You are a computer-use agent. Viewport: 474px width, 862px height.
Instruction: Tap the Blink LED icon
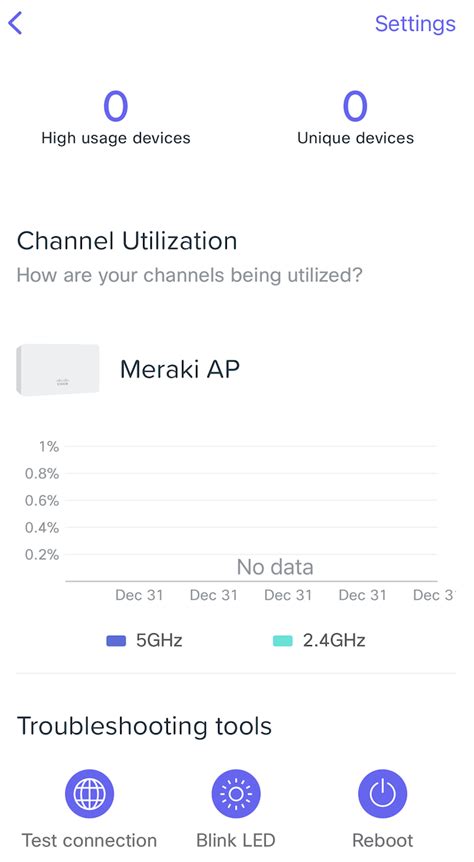tap(236, 793)
